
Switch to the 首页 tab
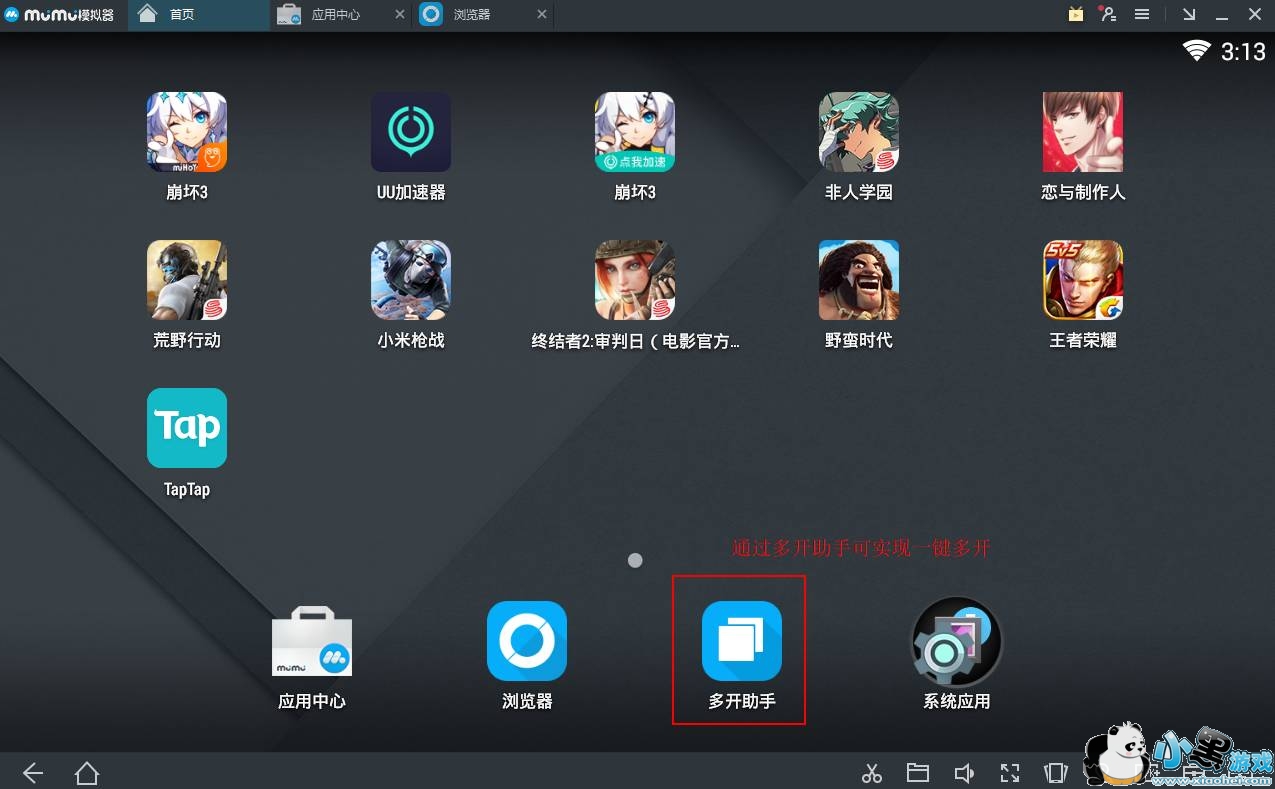coord(199,15)
